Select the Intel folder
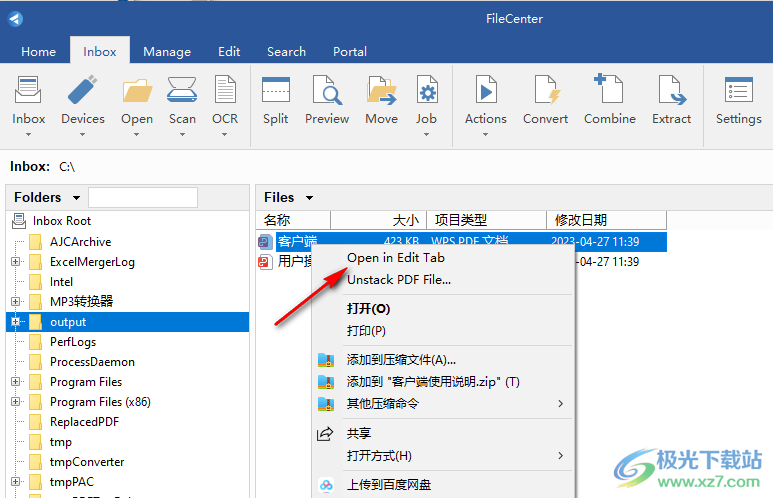773x498 pixels. click(61, 282)
